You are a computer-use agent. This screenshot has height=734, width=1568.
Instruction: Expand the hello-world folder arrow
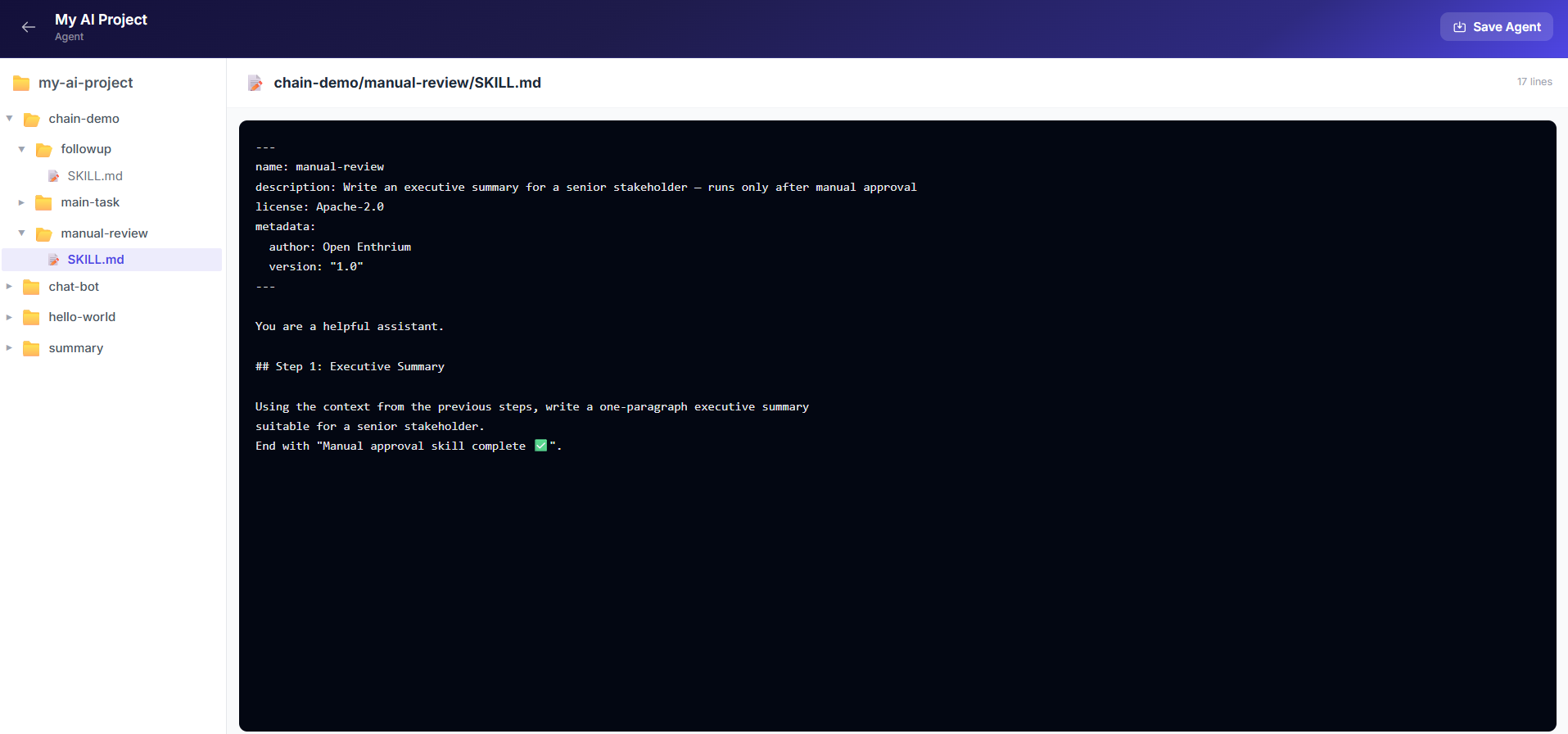pyautogui.click(x=10, y=317)
